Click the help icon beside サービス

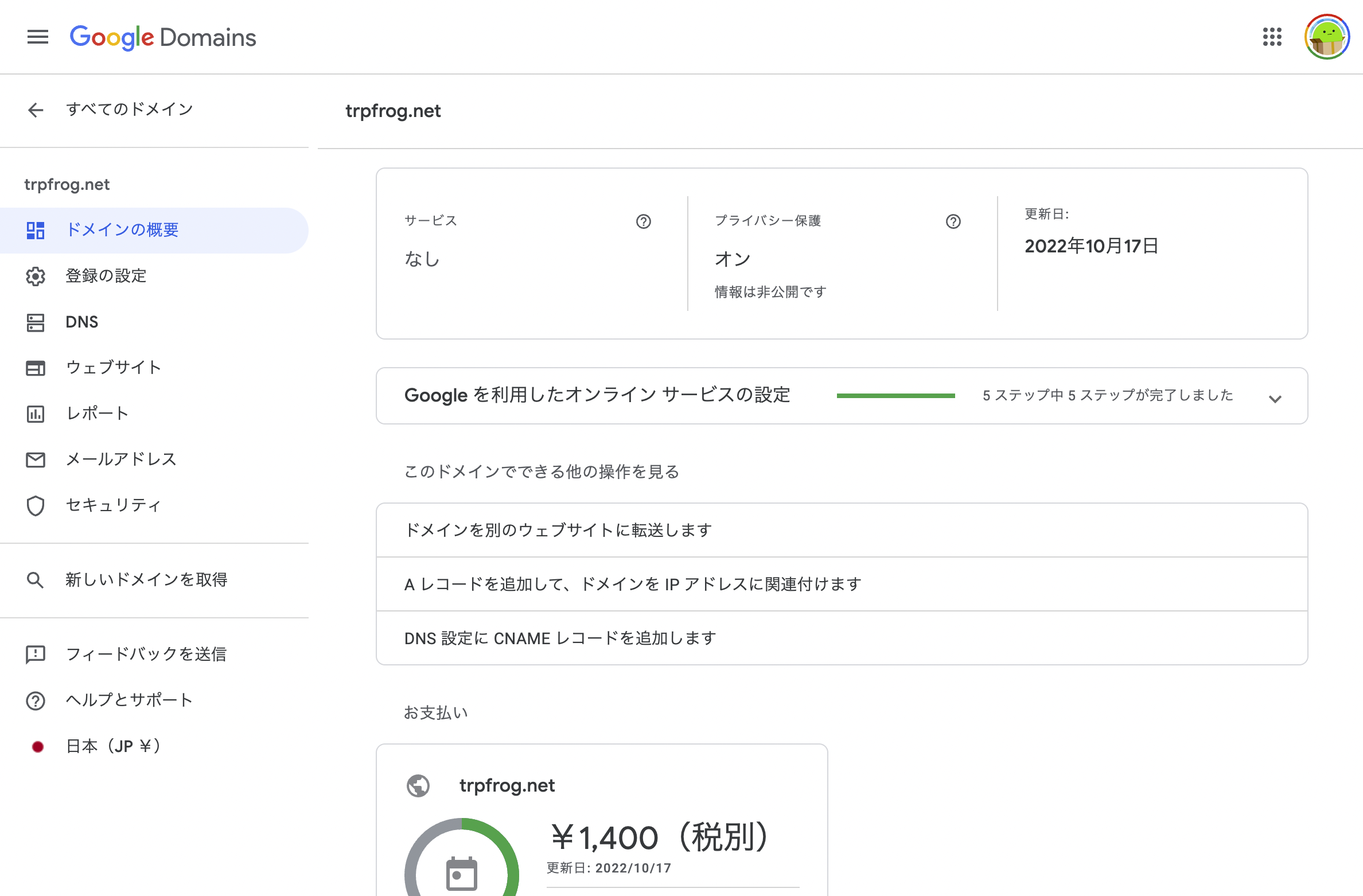[x=644, y=221]
